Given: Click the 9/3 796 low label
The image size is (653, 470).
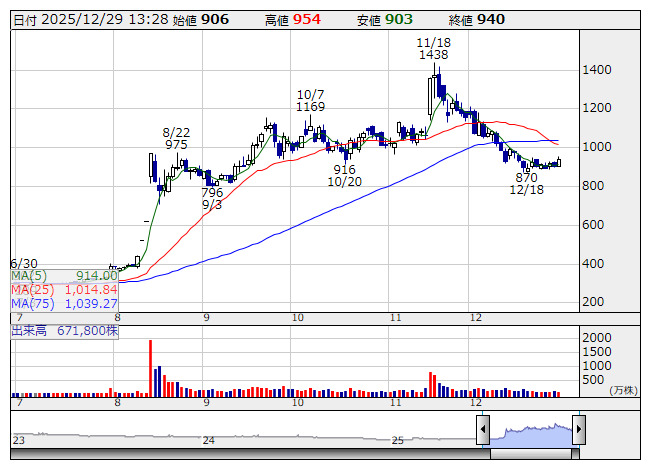Looking at the screenshot, I should pos(212,199).
